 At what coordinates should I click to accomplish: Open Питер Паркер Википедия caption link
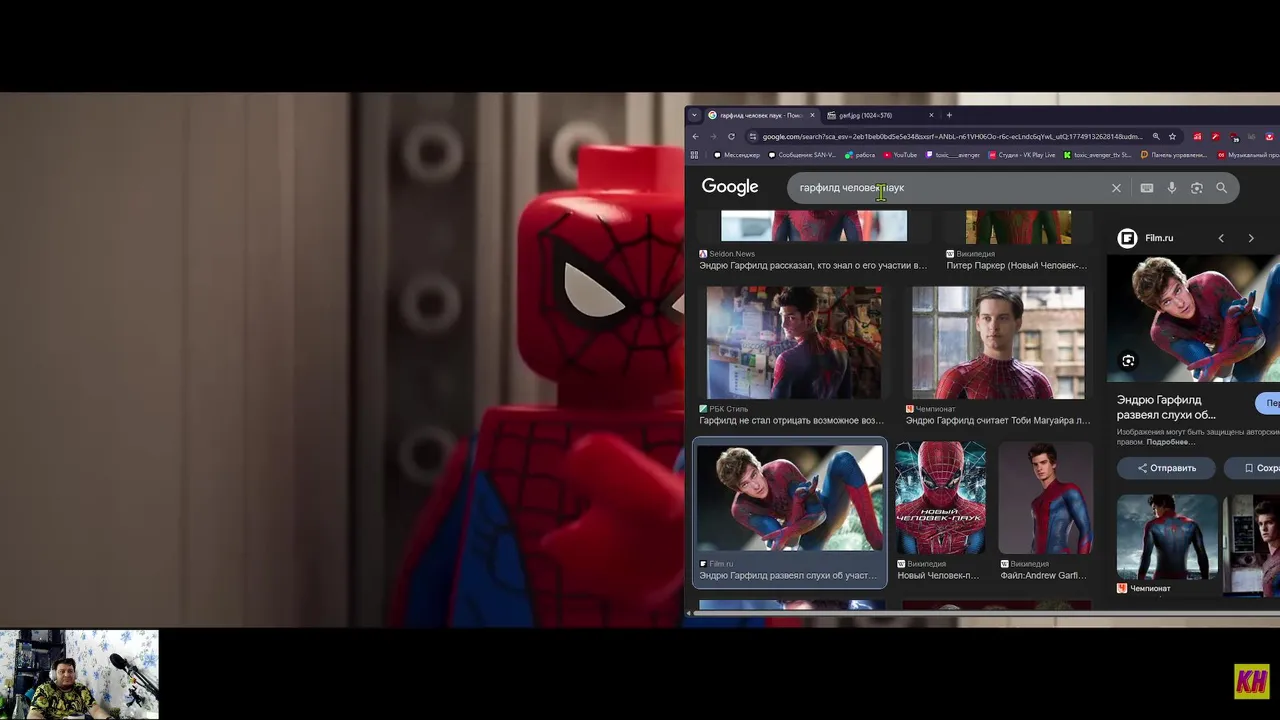pyautogui.click(x=1016, y=265)
